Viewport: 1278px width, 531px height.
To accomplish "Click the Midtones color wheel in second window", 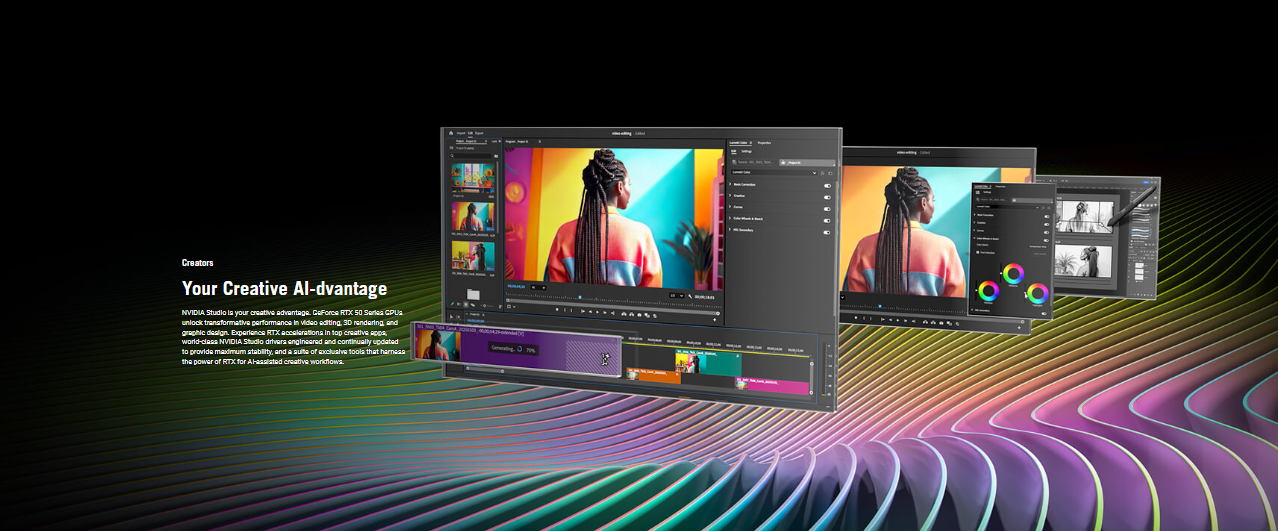I will (x=1013, y=273).
